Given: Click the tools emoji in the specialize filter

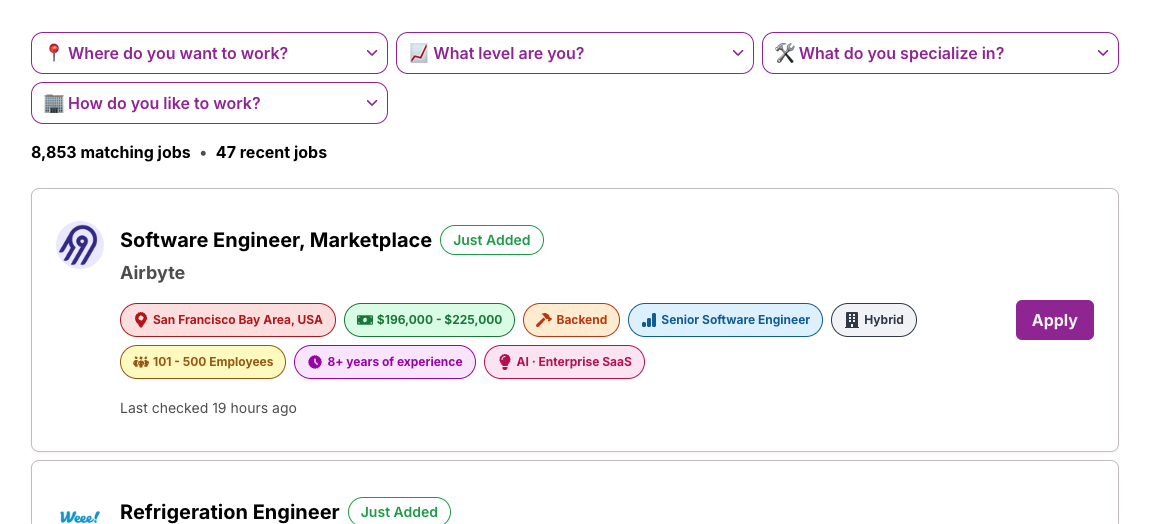Looking at the screenshot, I should 784,53.
